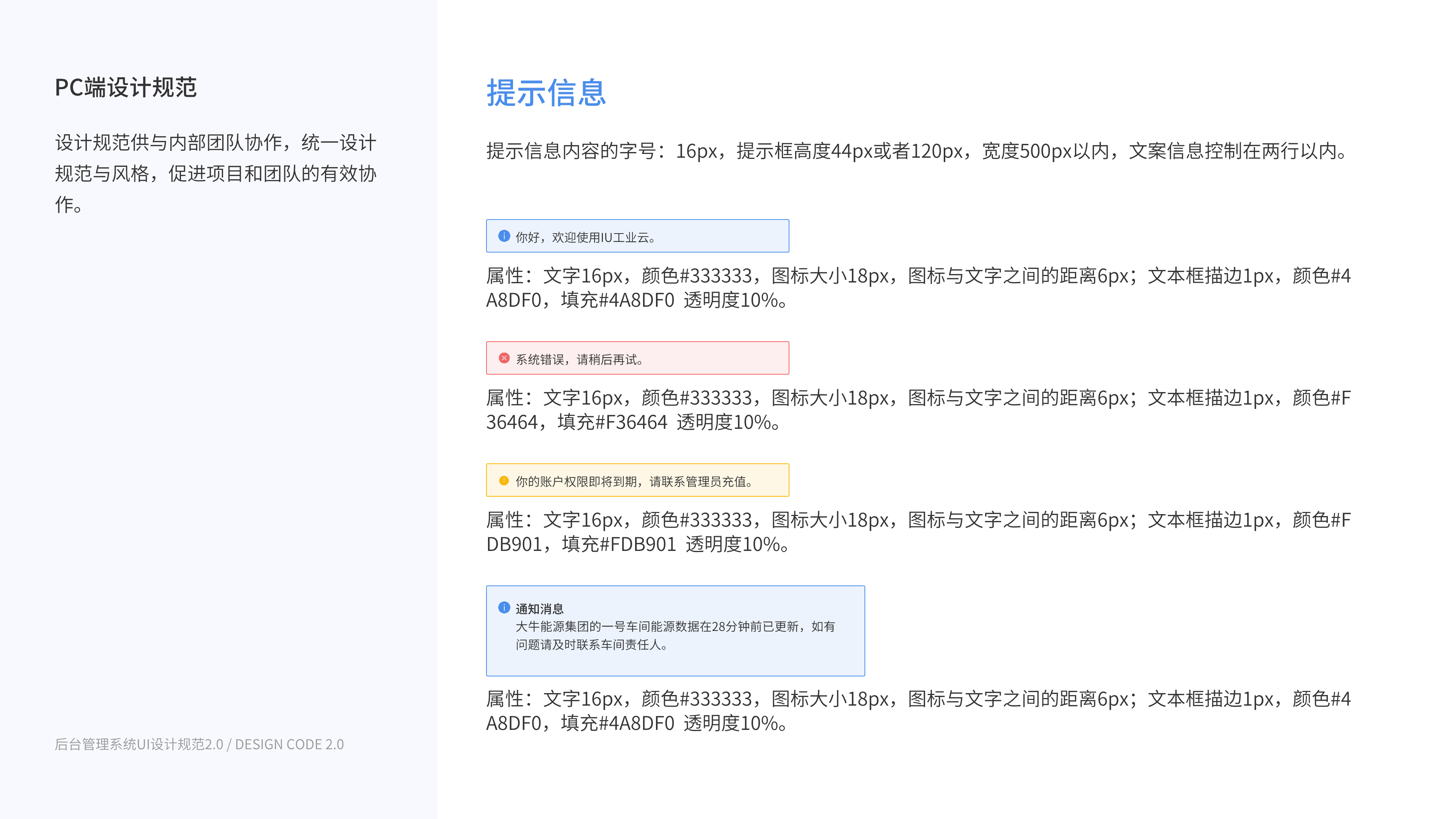Click the PC端设计规范 title
This screenshot has width=1456, height=819.
point(126,88)
